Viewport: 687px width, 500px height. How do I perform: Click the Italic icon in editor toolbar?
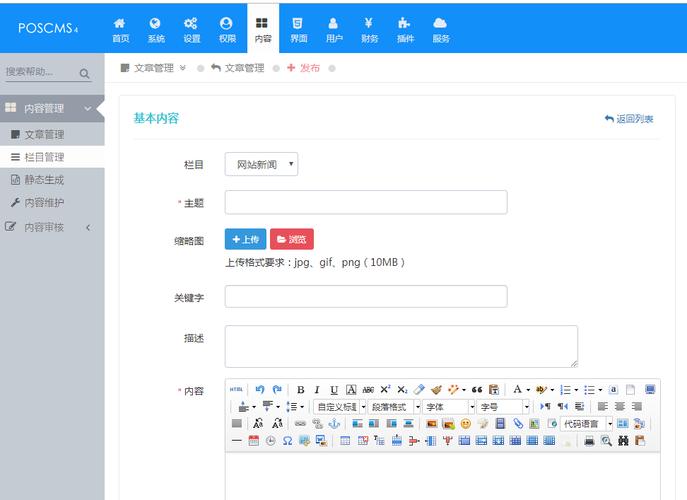click(317, 390)
